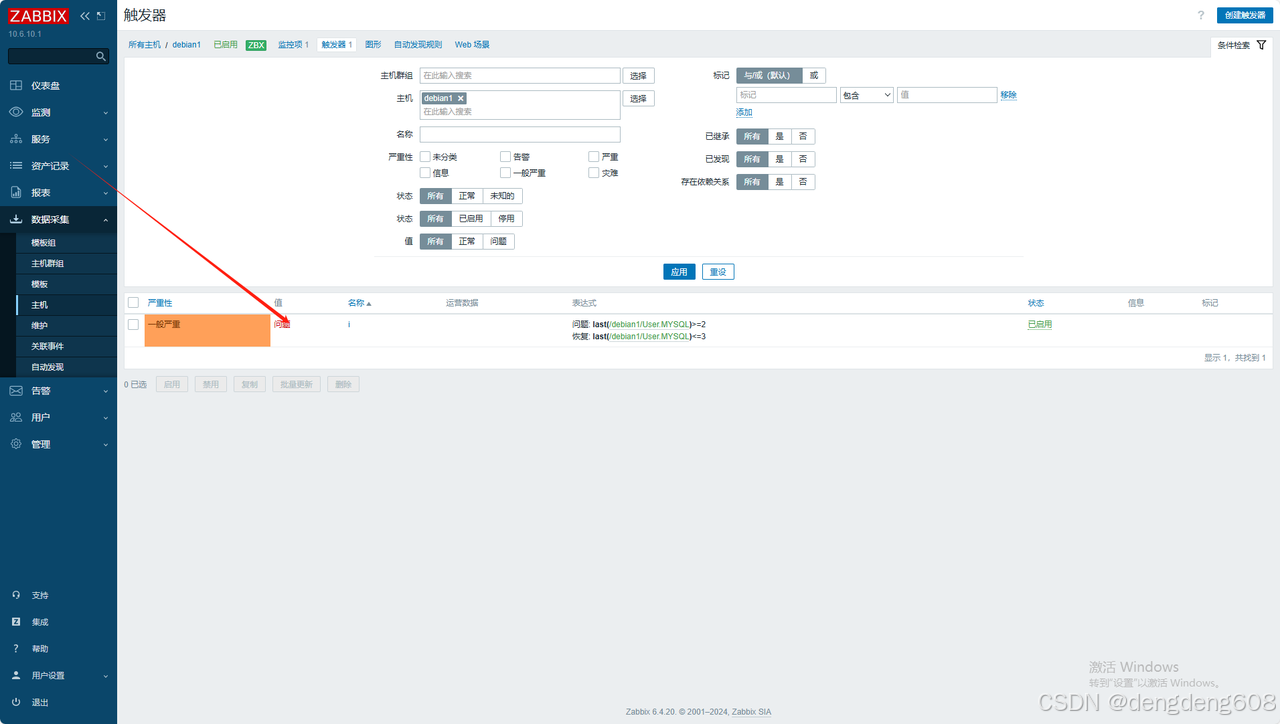Click 选择 button beside 主机群组 field

(638, 75)
